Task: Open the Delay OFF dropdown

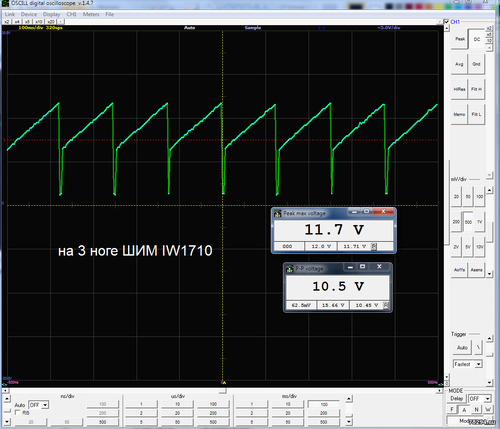Action: [480, 399]
